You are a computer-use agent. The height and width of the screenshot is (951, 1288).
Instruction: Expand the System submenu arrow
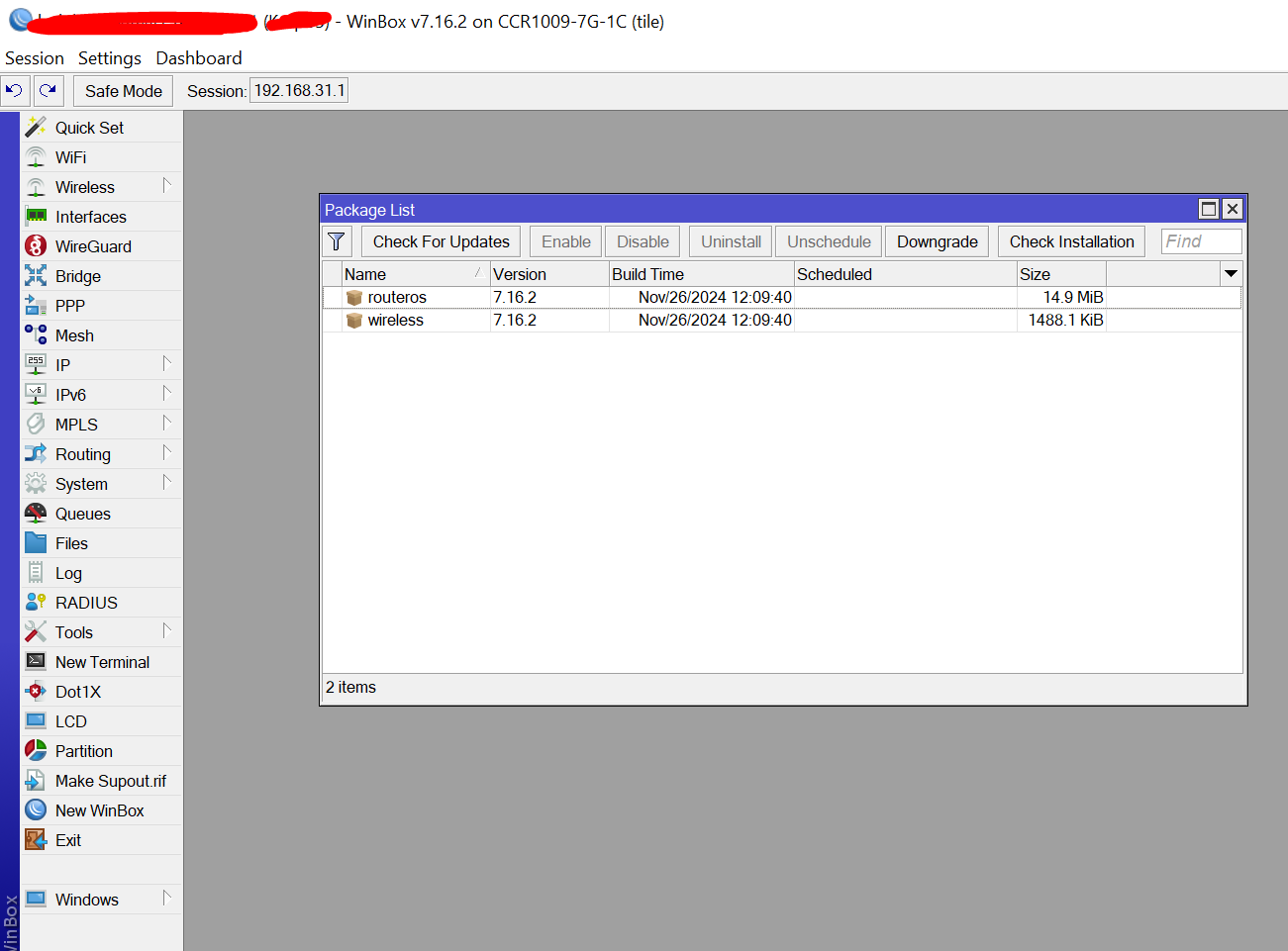pyautogui.click(x=167, y=482)
